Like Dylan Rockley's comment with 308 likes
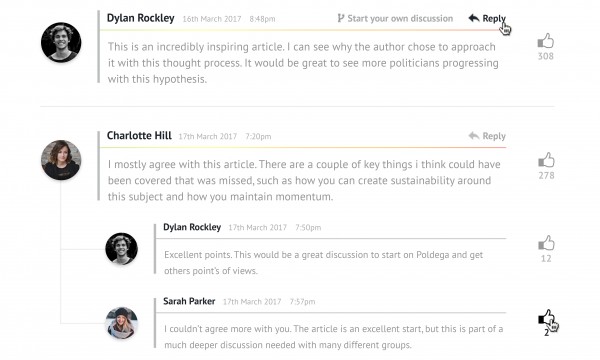 (x=546, y=41)
